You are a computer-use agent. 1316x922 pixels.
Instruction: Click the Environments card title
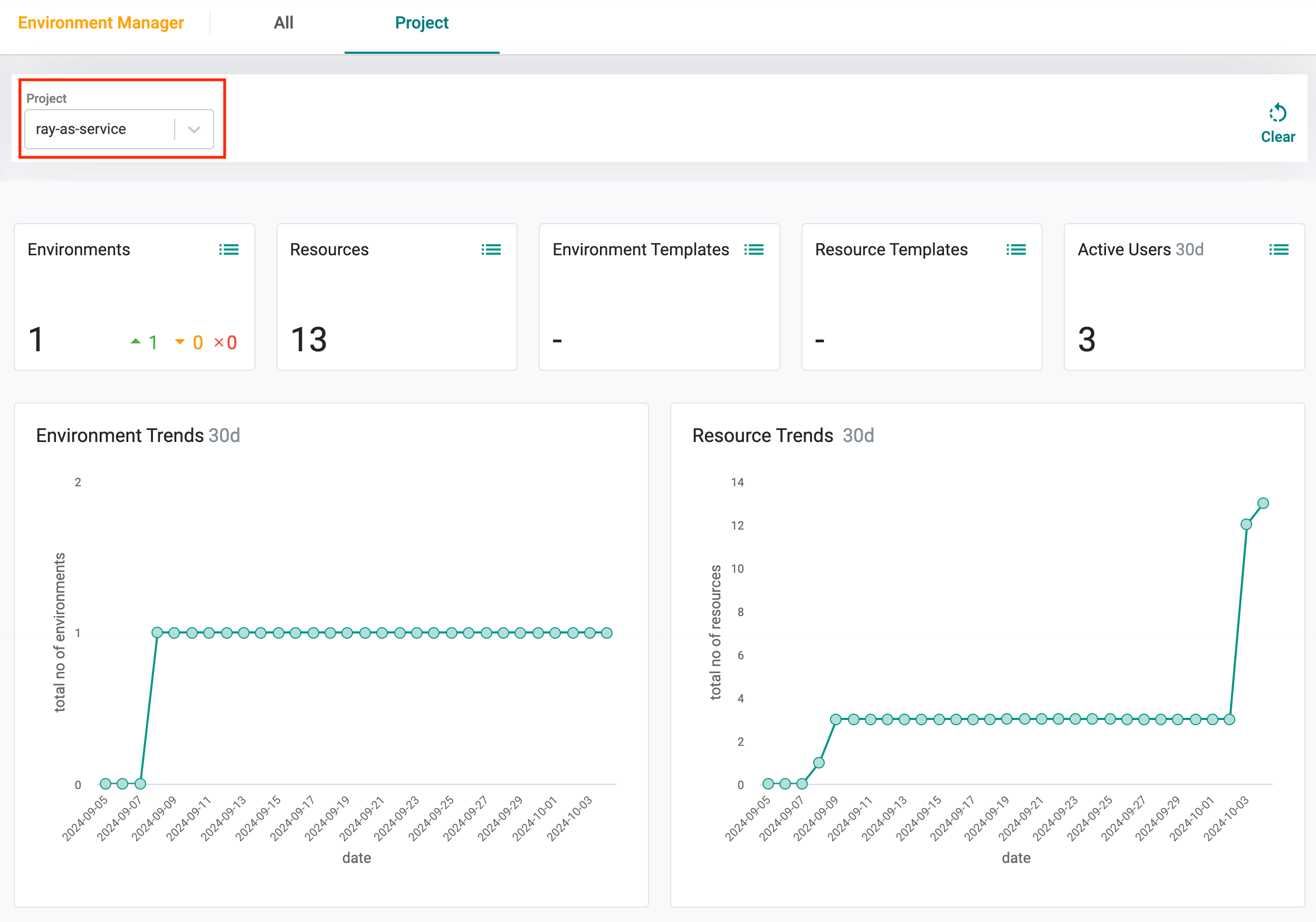coord(79,249)
